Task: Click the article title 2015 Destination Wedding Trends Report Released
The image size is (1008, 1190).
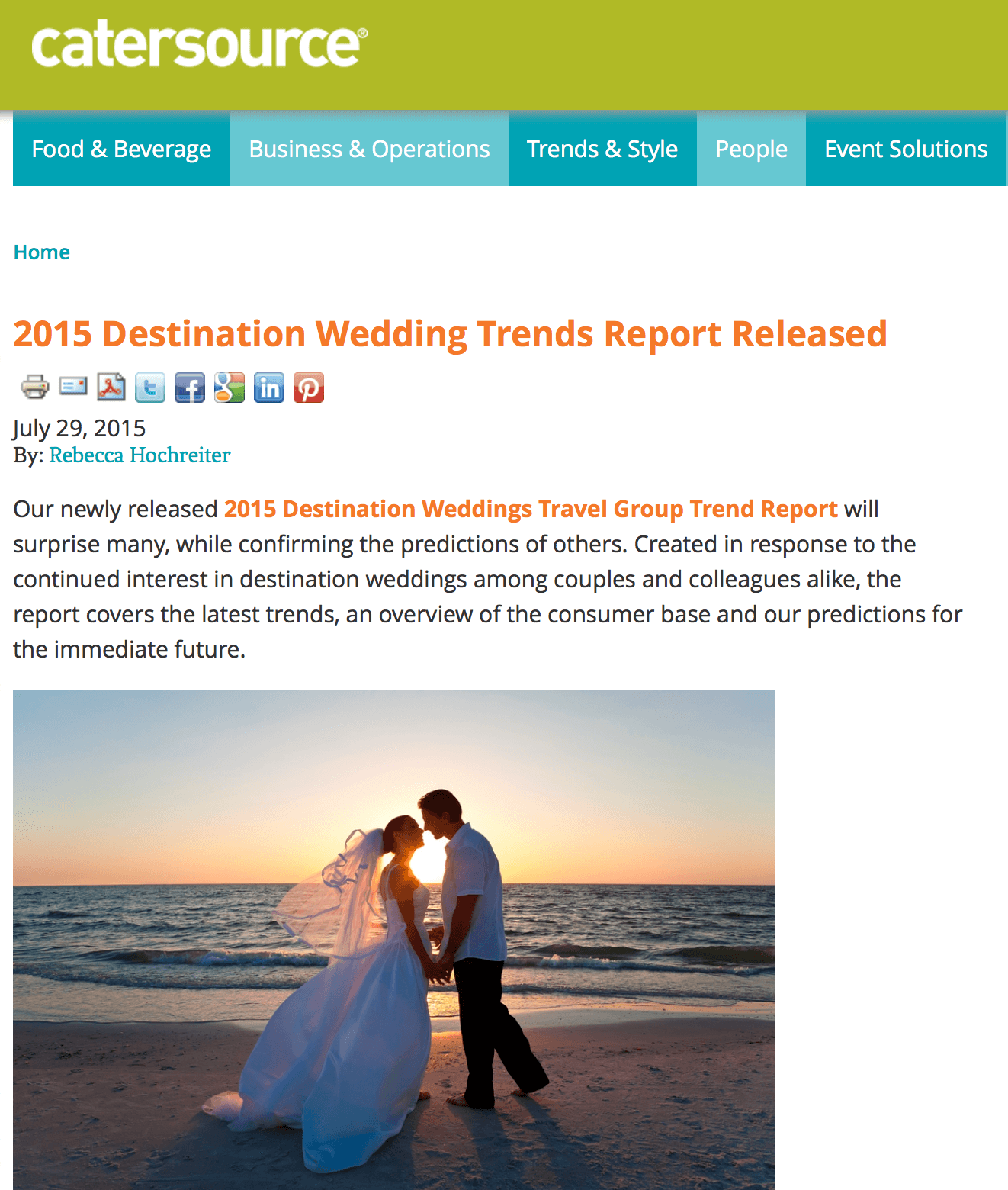Action: tap(450, 334)
